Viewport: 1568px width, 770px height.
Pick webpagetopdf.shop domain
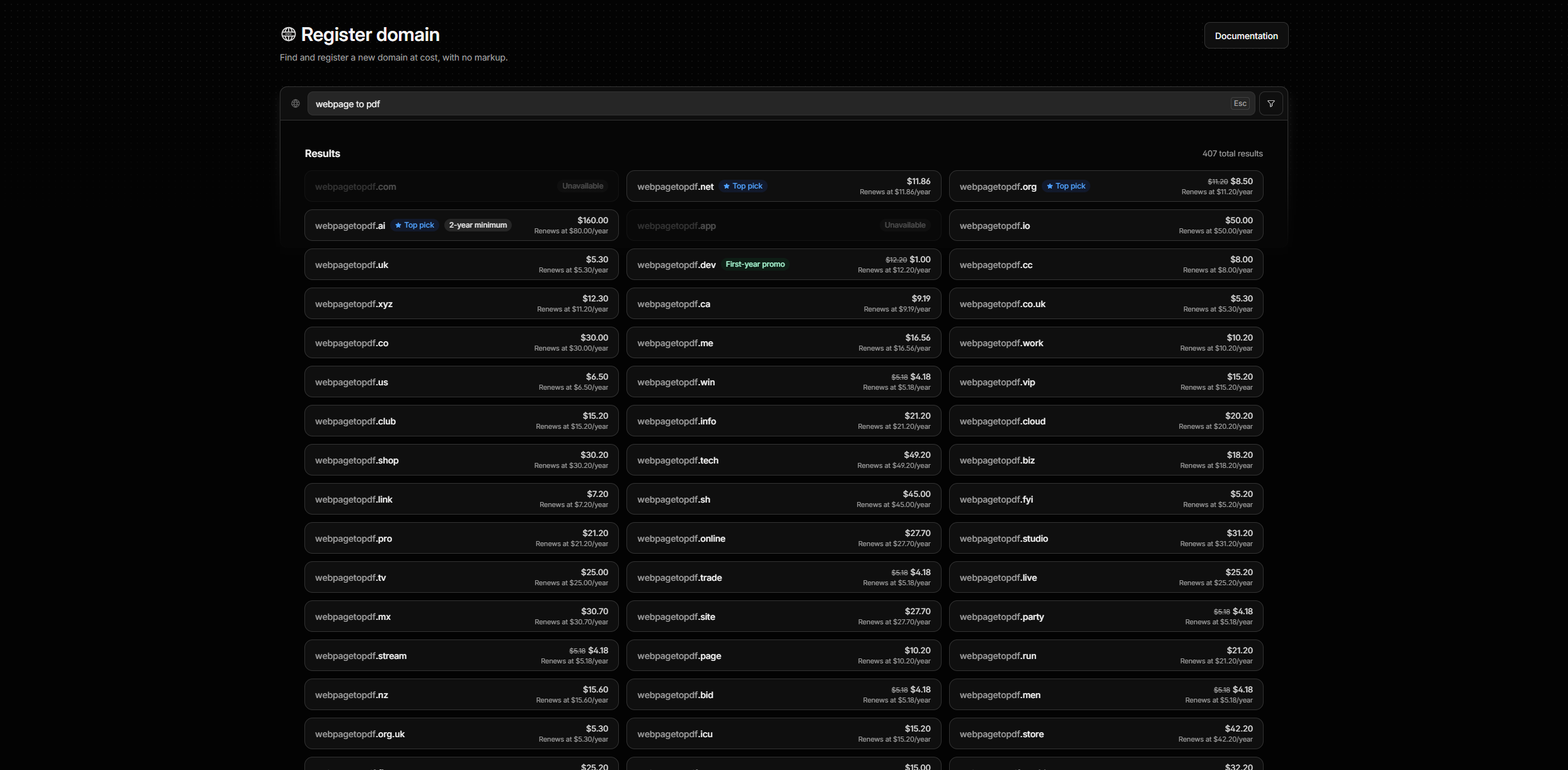[461, 460]
